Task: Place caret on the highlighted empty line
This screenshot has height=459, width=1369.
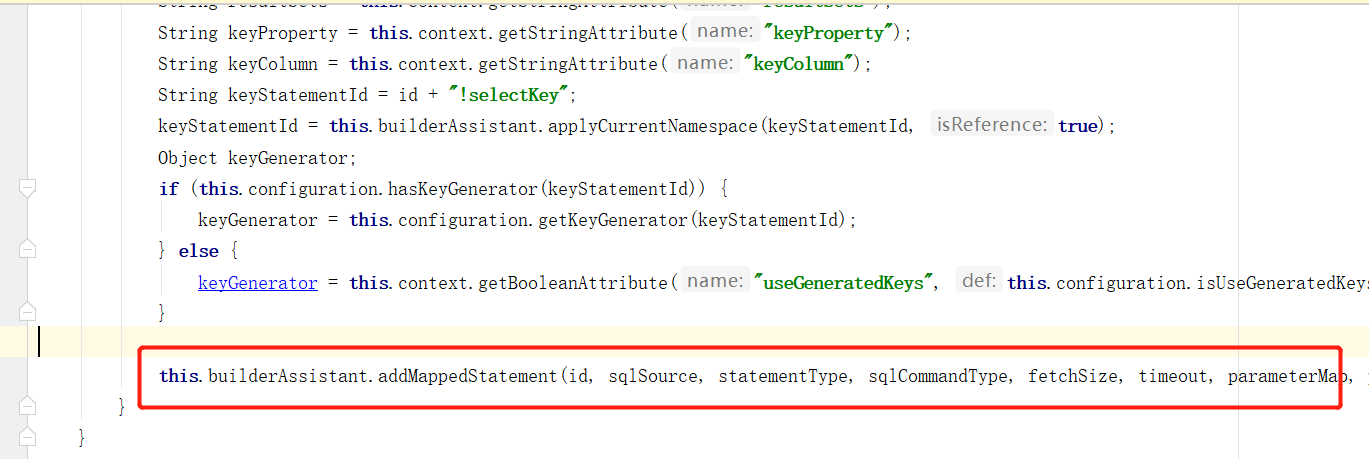Action: tap(700, 341)
